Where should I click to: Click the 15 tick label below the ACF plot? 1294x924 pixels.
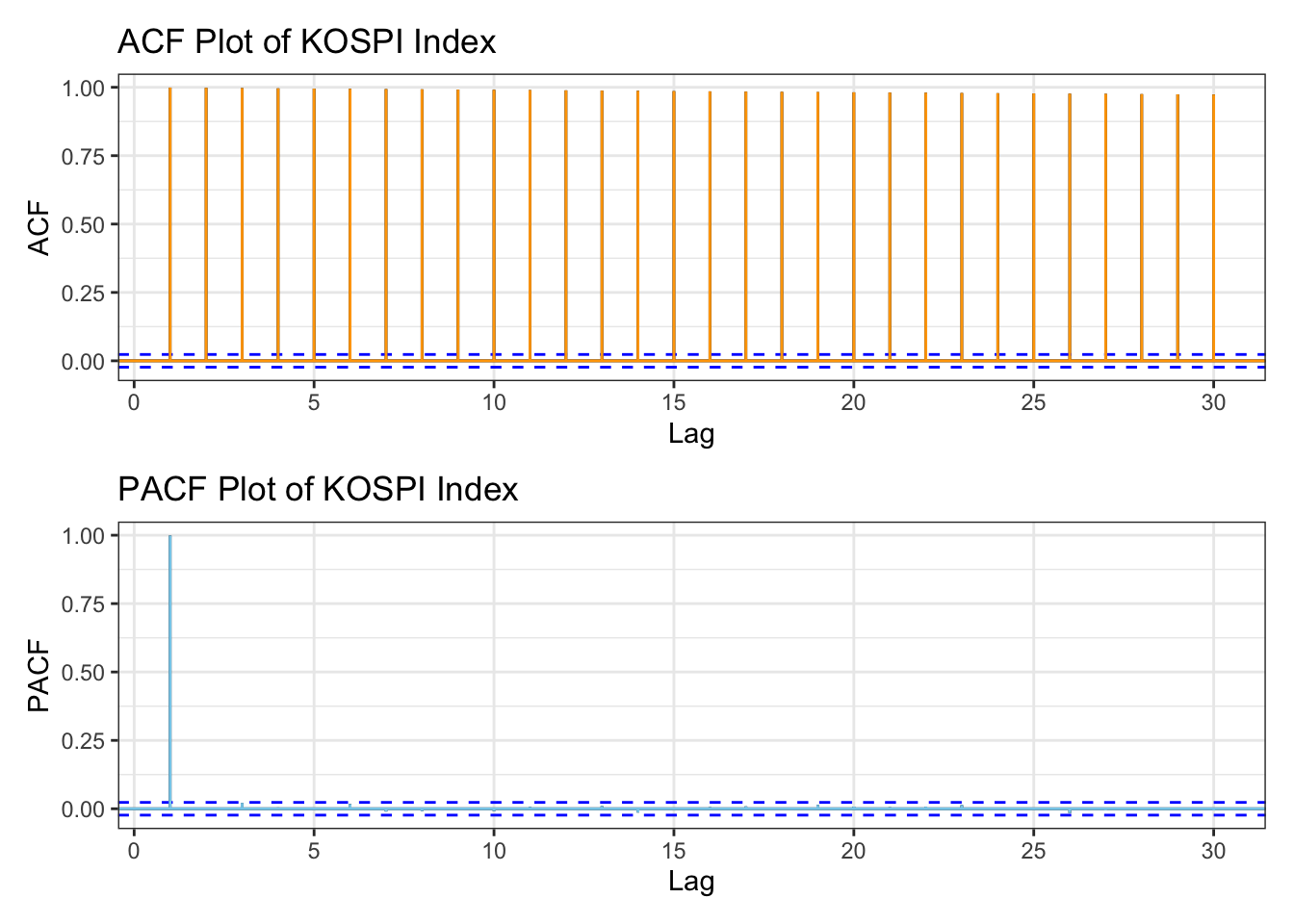[x=674, y=403]
